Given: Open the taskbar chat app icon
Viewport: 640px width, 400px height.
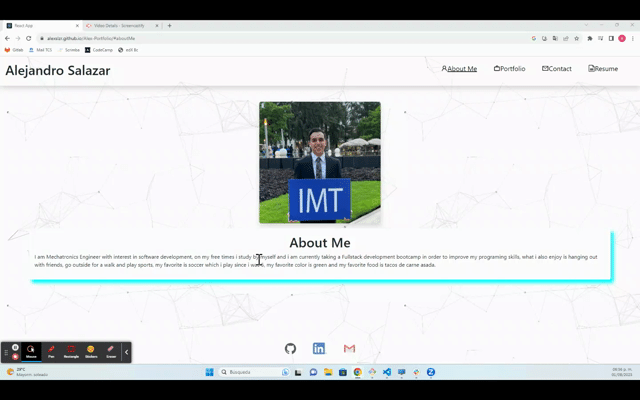Looking at the screenshot, I should tap(313, 372).
